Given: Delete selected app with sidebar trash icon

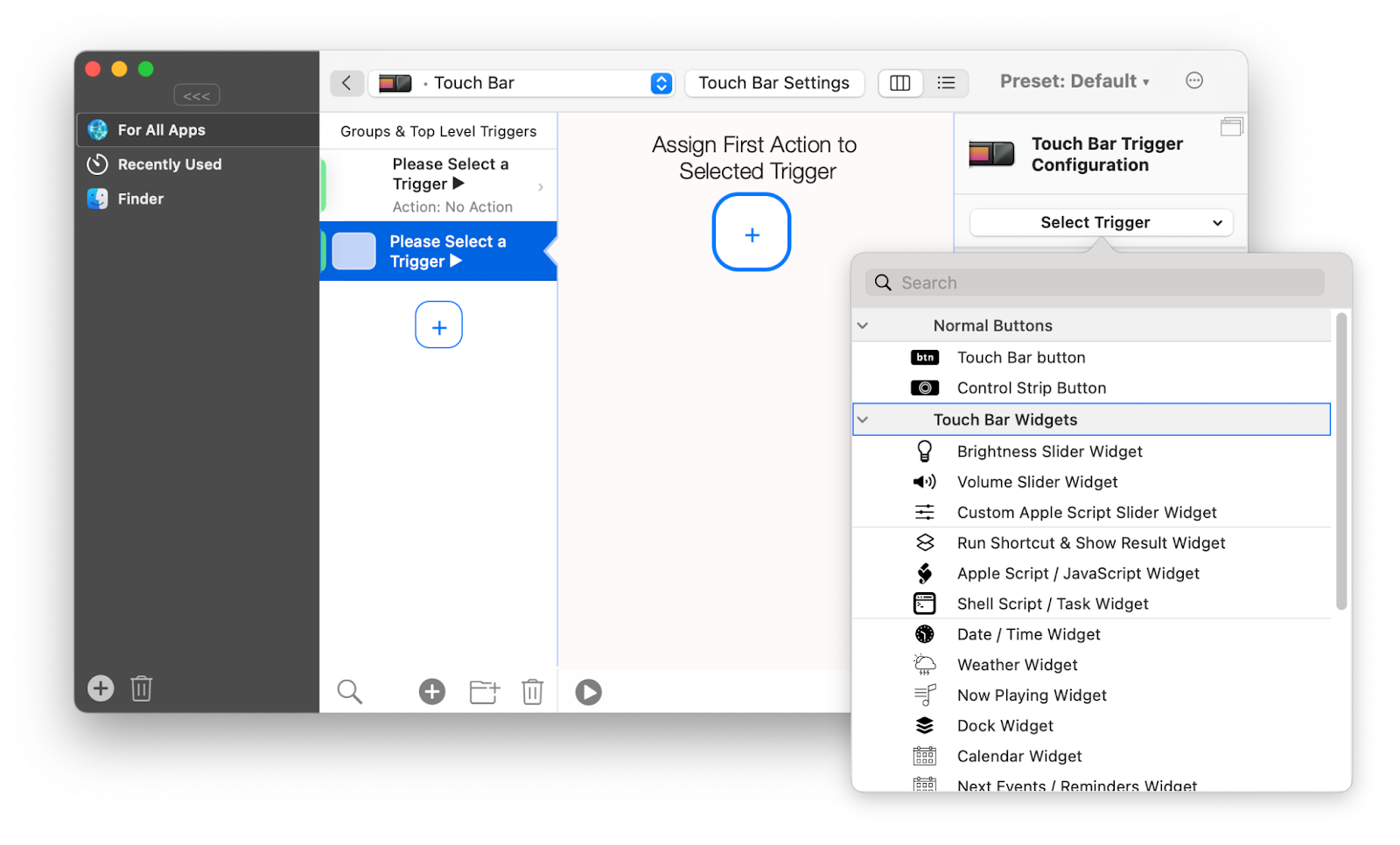Looking at the screenshot, I should pos(142,688).
